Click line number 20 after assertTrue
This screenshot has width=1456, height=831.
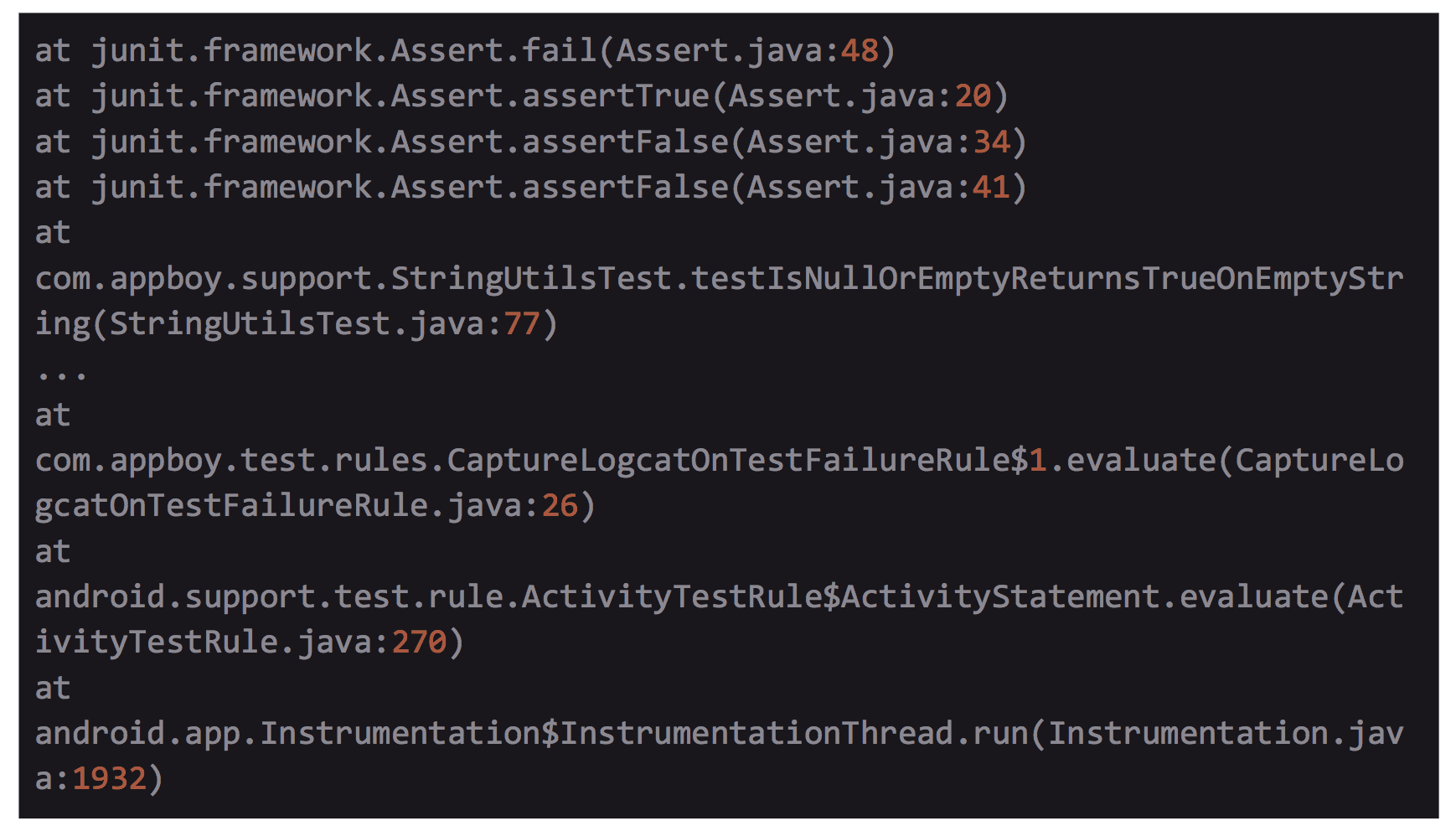[x=973, y=96]
